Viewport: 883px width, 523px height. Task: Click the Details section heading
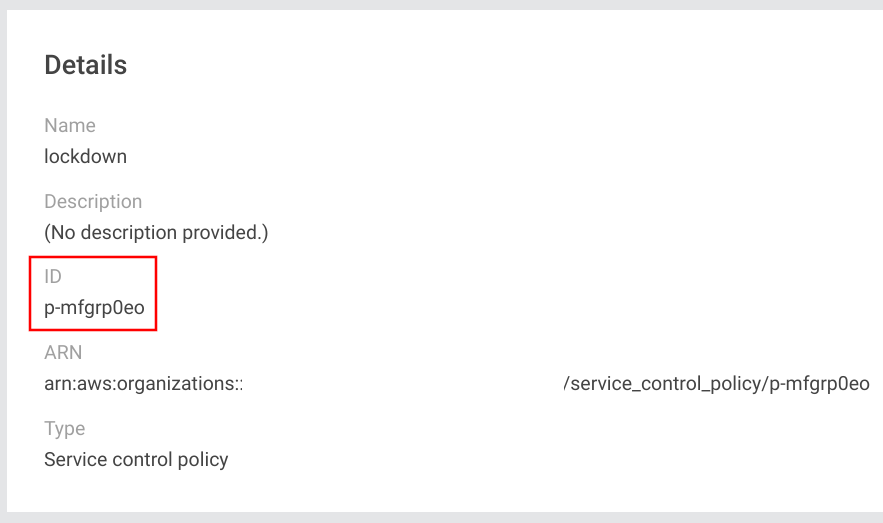[85, 66]
